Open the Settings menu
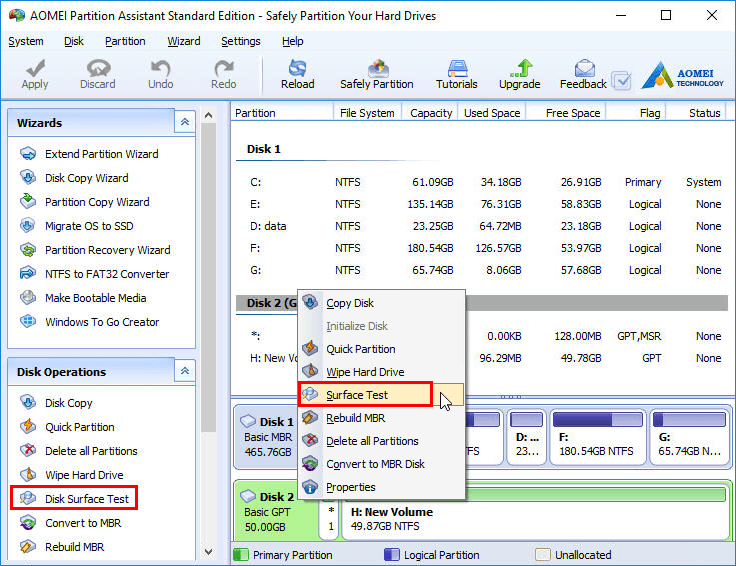Screen dimensions: 736x566 click(x=241, y=41)
